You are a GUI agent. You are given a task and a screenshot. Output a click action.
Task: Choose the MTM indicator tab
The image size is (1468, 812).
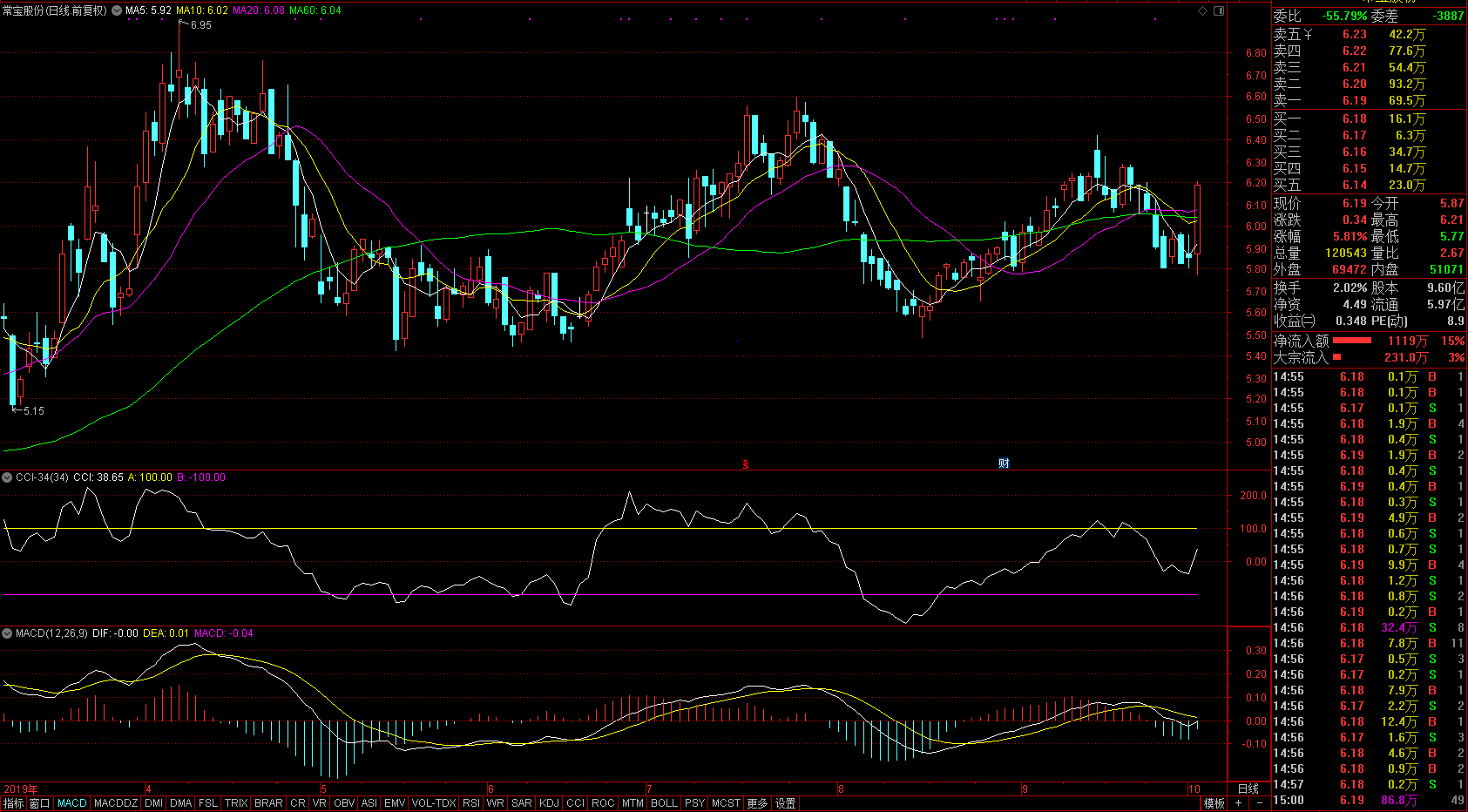click(x=633, y=803)
